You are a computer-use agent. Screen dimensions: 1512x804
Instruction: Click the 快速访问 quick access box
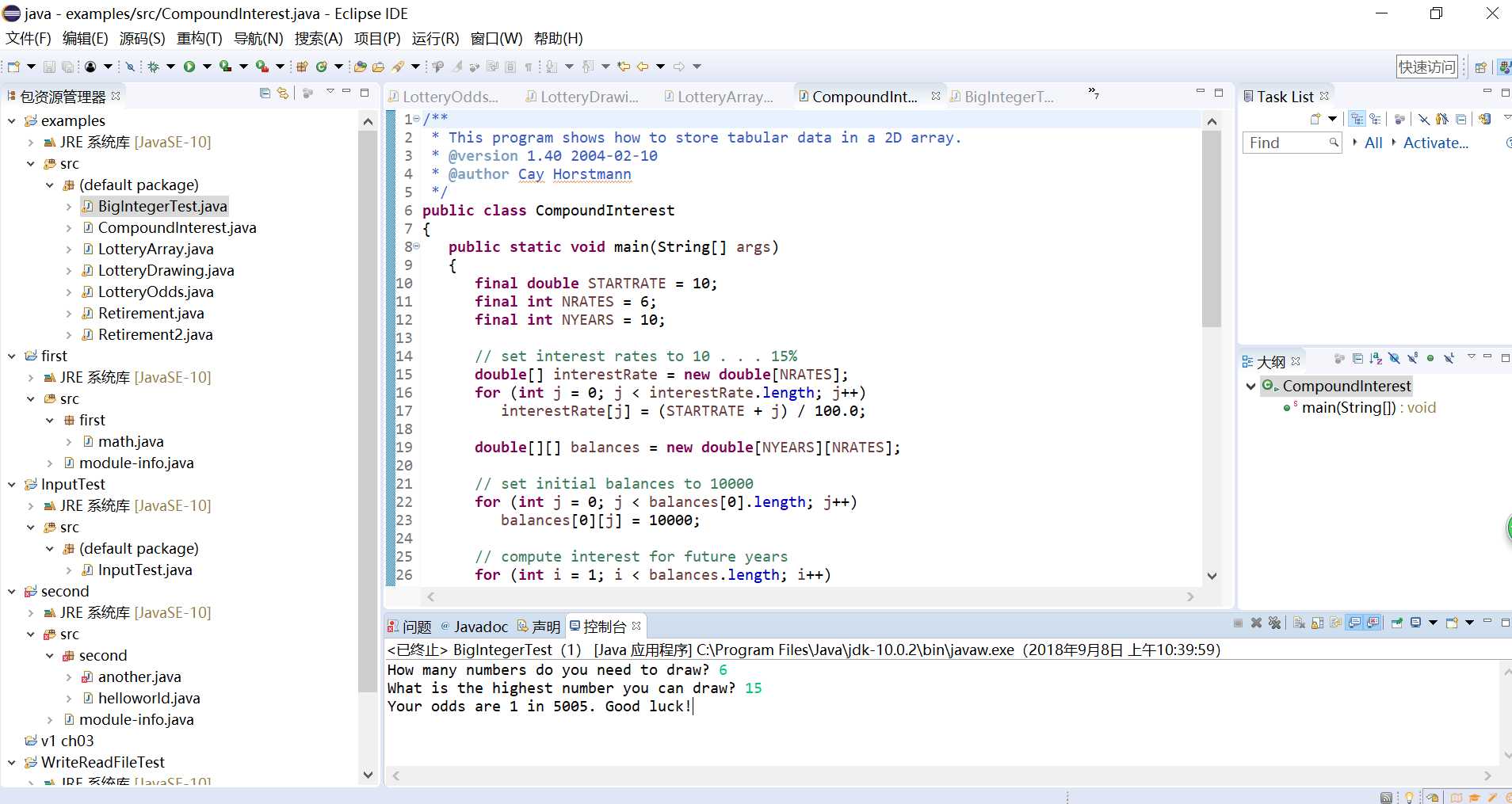coord(1426,67)
